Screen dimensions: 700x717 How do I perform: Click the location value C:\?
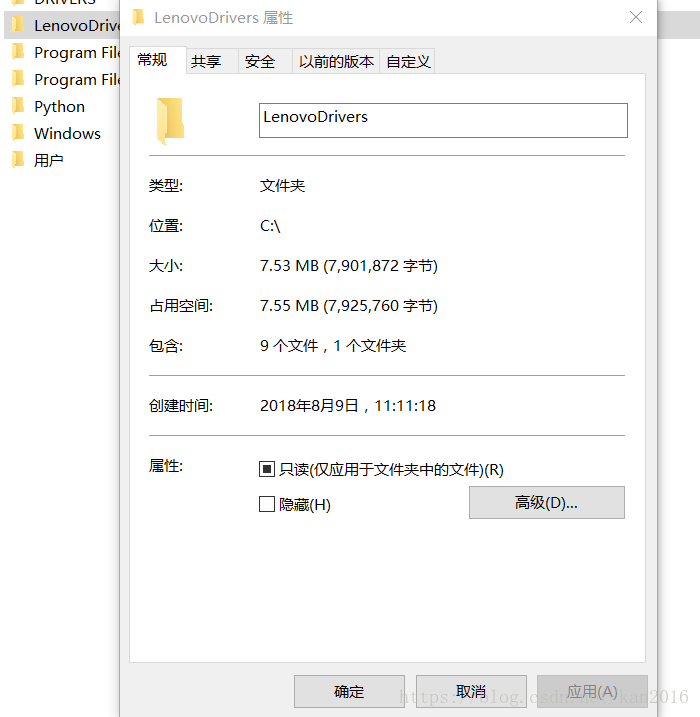click(x=270, y=226)
